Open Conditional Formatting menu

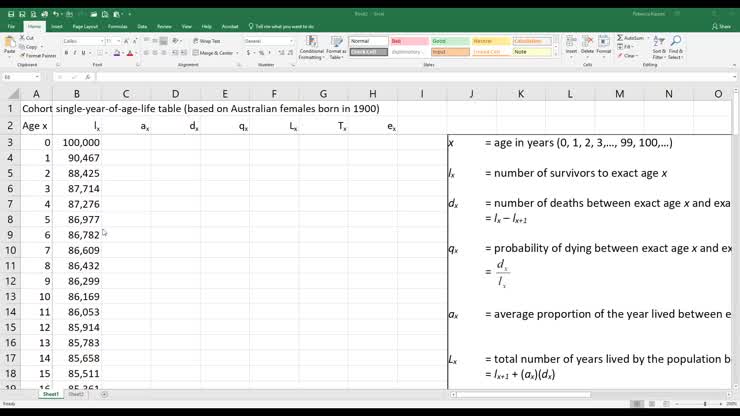pyautogui.click(x=311, y=48)
